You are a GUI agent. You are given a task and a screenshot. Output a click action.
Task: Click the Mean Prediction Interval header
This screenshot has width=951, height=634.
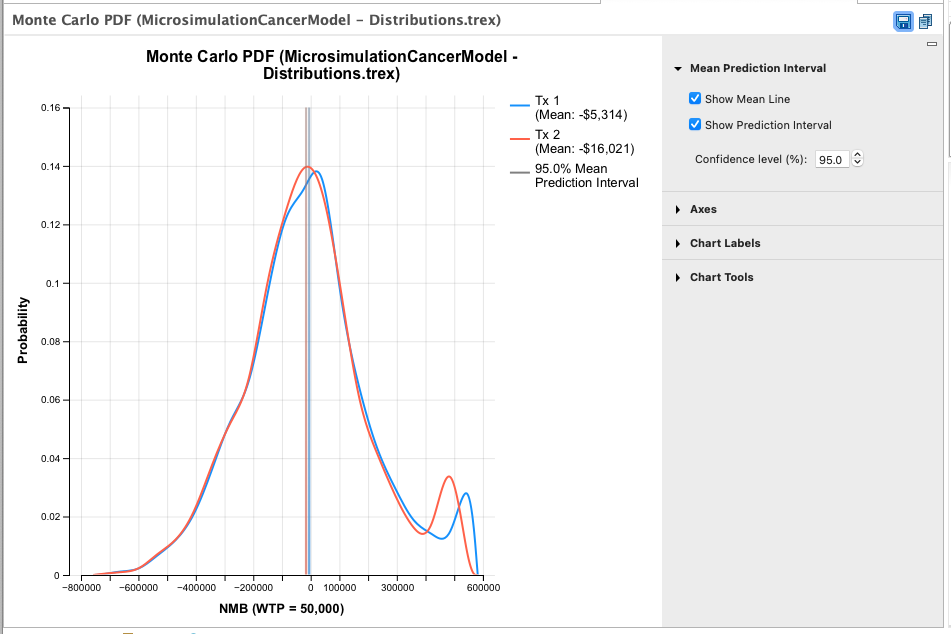pyautogui.click(x=758, y=68)
